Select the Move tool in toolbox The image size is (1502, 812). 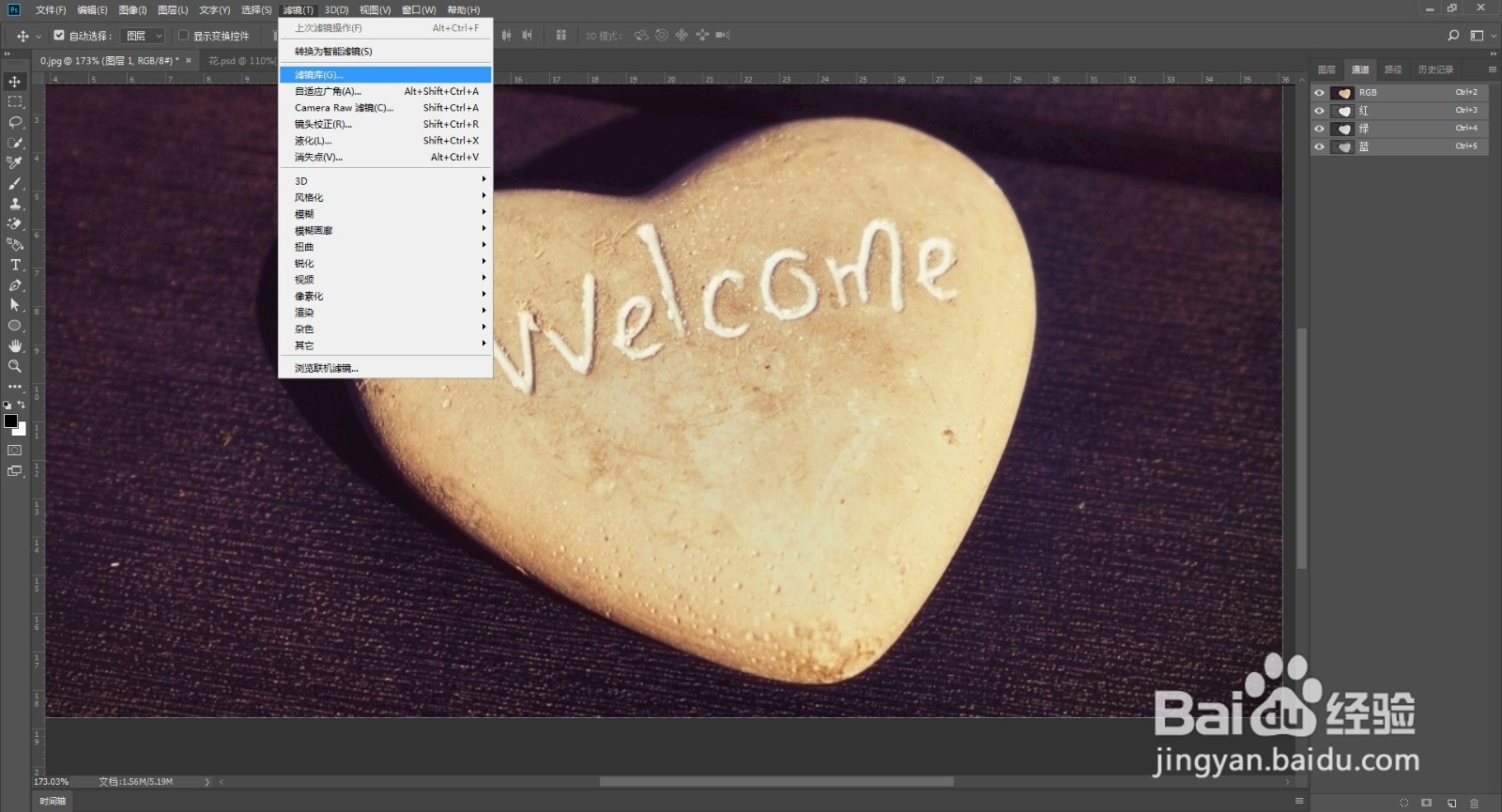pos(15,82)
